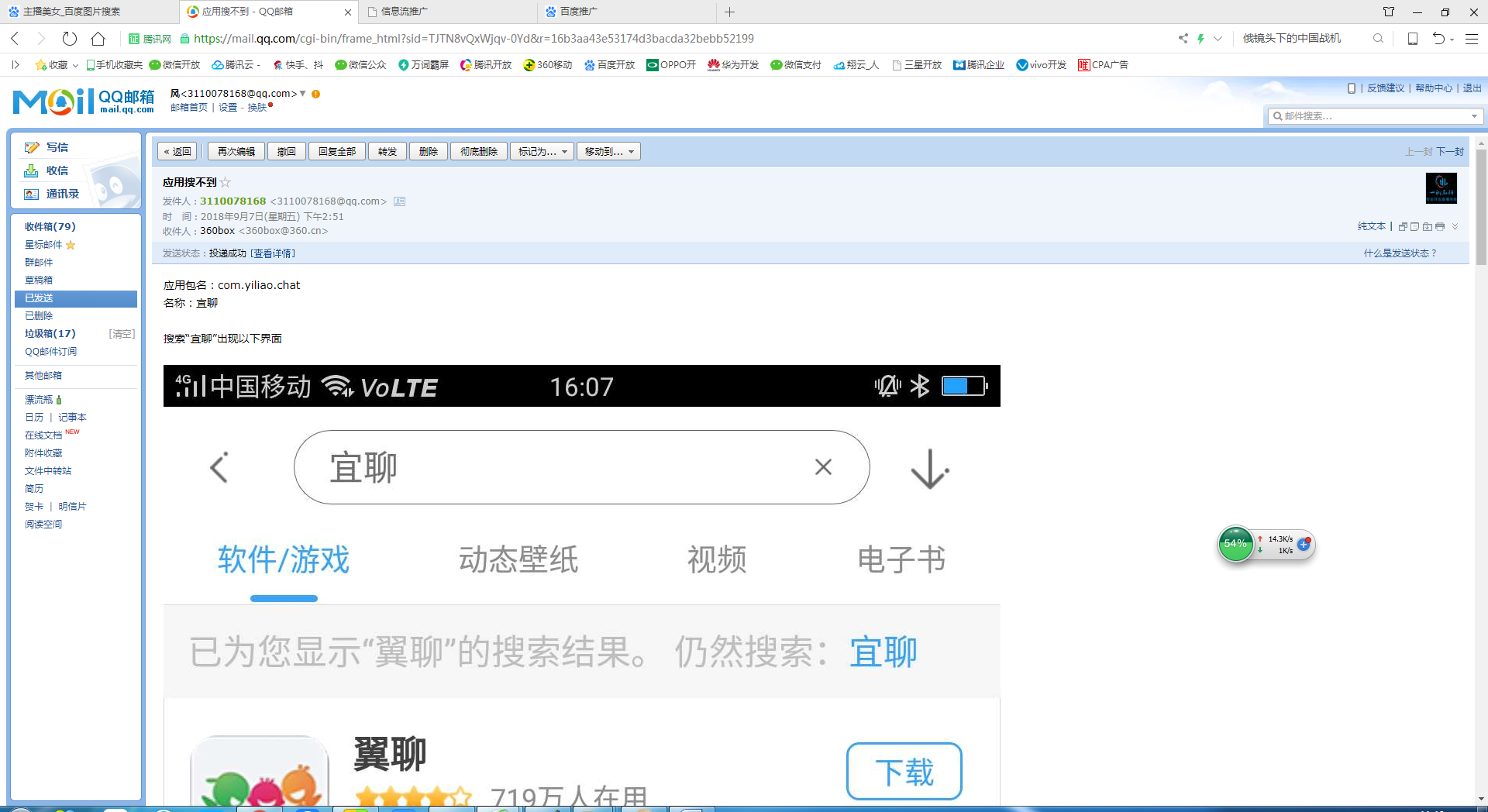The width and height of the screenshot is (1488, 812).
Task: Click inside the 邮件搜索 search field
Action: (1372, 116)
